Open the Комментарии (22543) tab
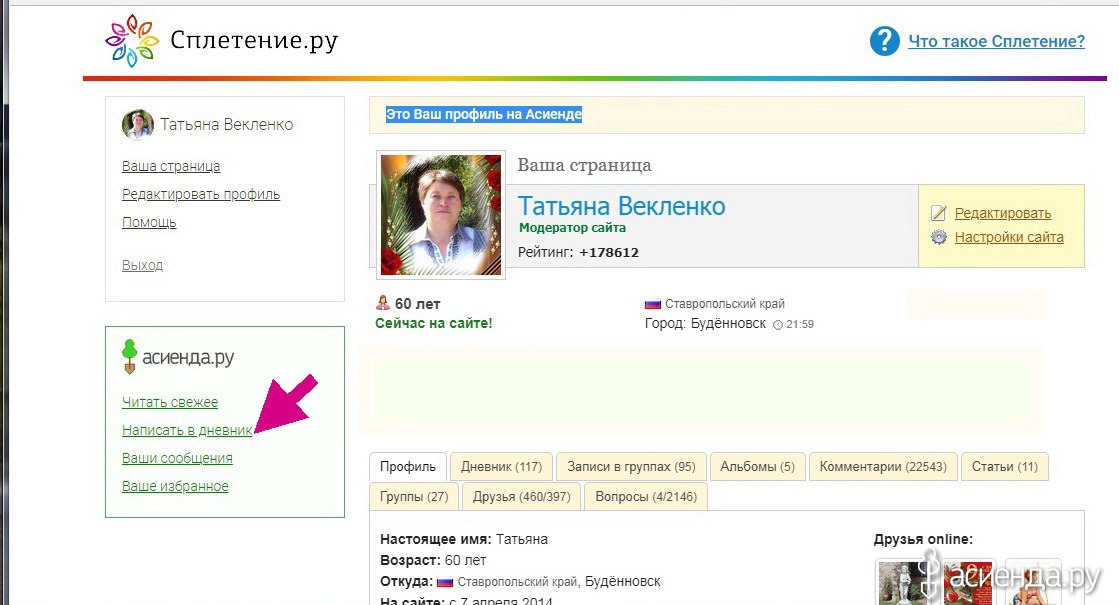 [883, 467]
